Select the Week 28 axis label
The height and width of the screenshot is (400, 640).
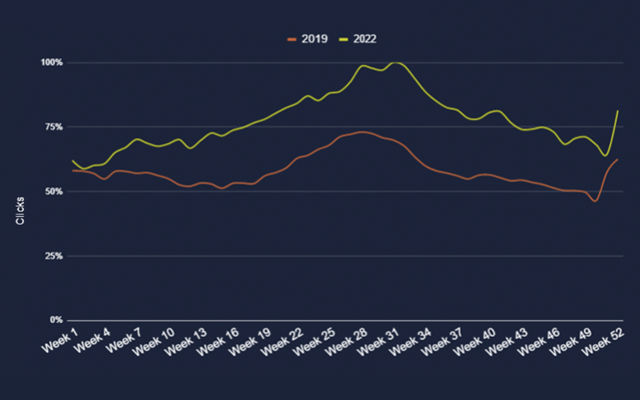click(x=346, y=342)
